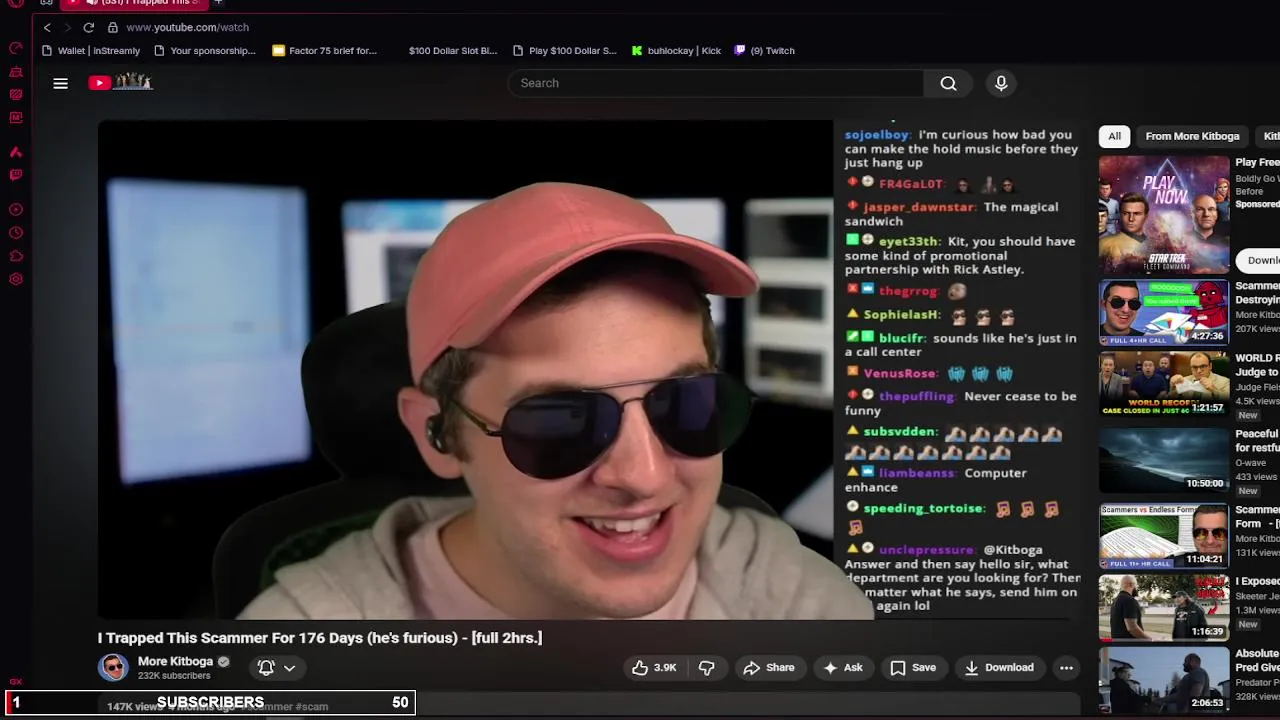Open Twitch panel in browser sidebar
Image resolution: width=1280 pixels, height=720 pixels.
(16, 175)
